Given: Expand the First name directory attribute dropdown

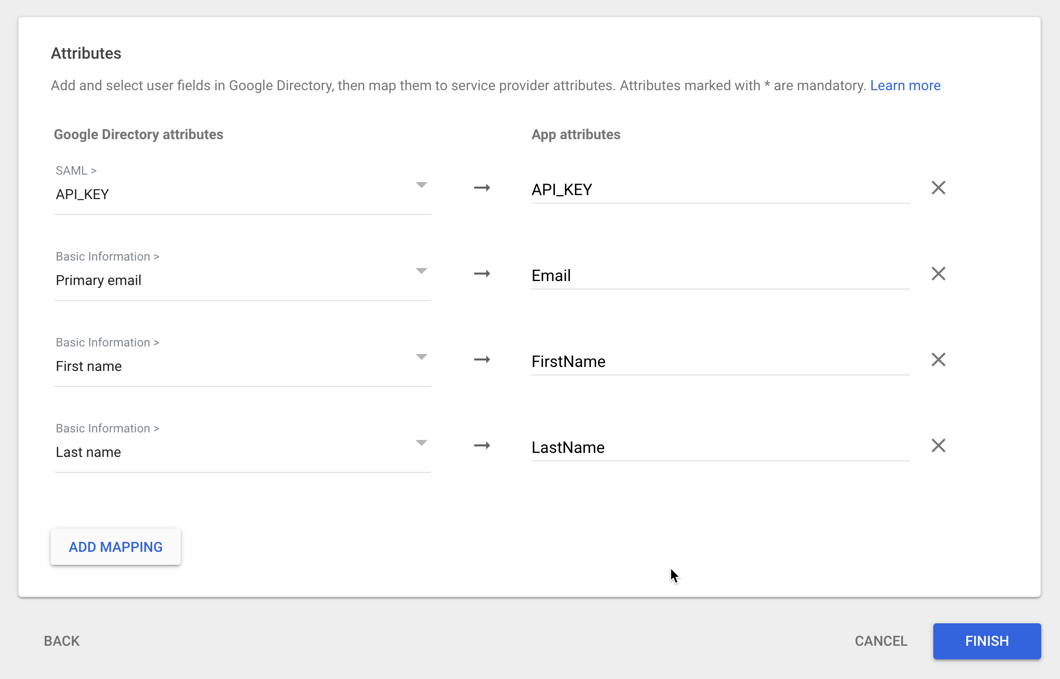Looking at the screenshot, I should [421, 357].
